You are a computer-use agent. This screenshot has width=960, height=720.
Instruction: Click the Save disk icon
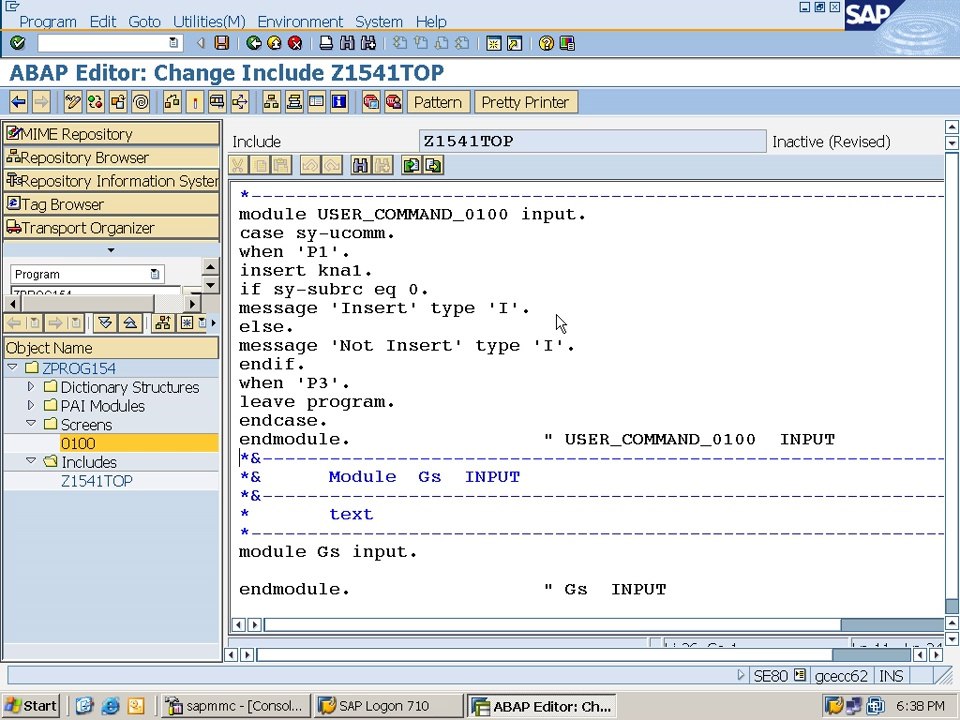pos(222,43)
